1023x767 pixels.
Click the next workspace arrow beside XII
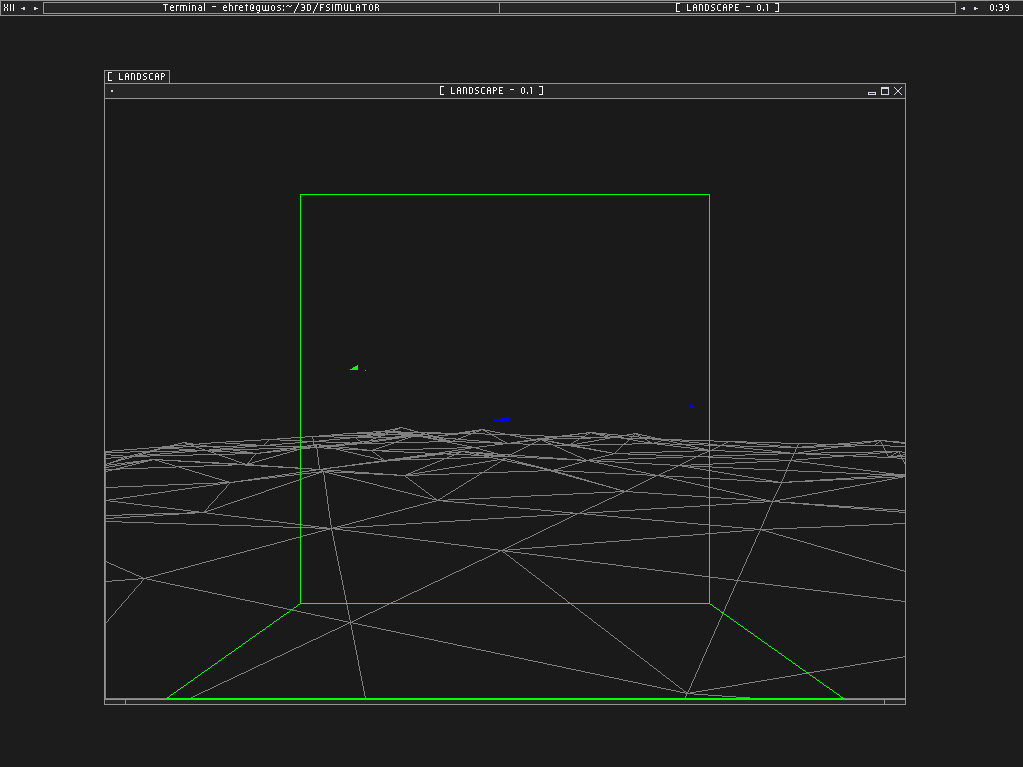click(x=36, y=8)
